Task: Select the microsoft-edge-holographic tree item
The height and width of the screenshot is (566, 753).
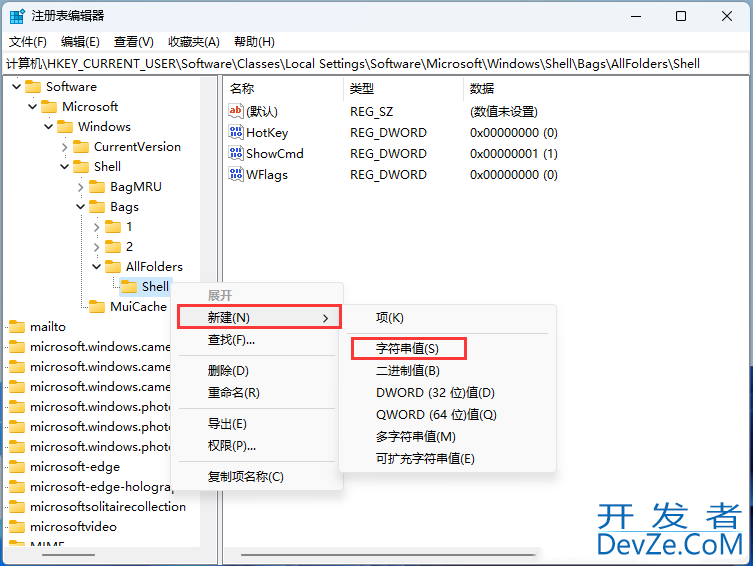Action: [x=100, y=487]
